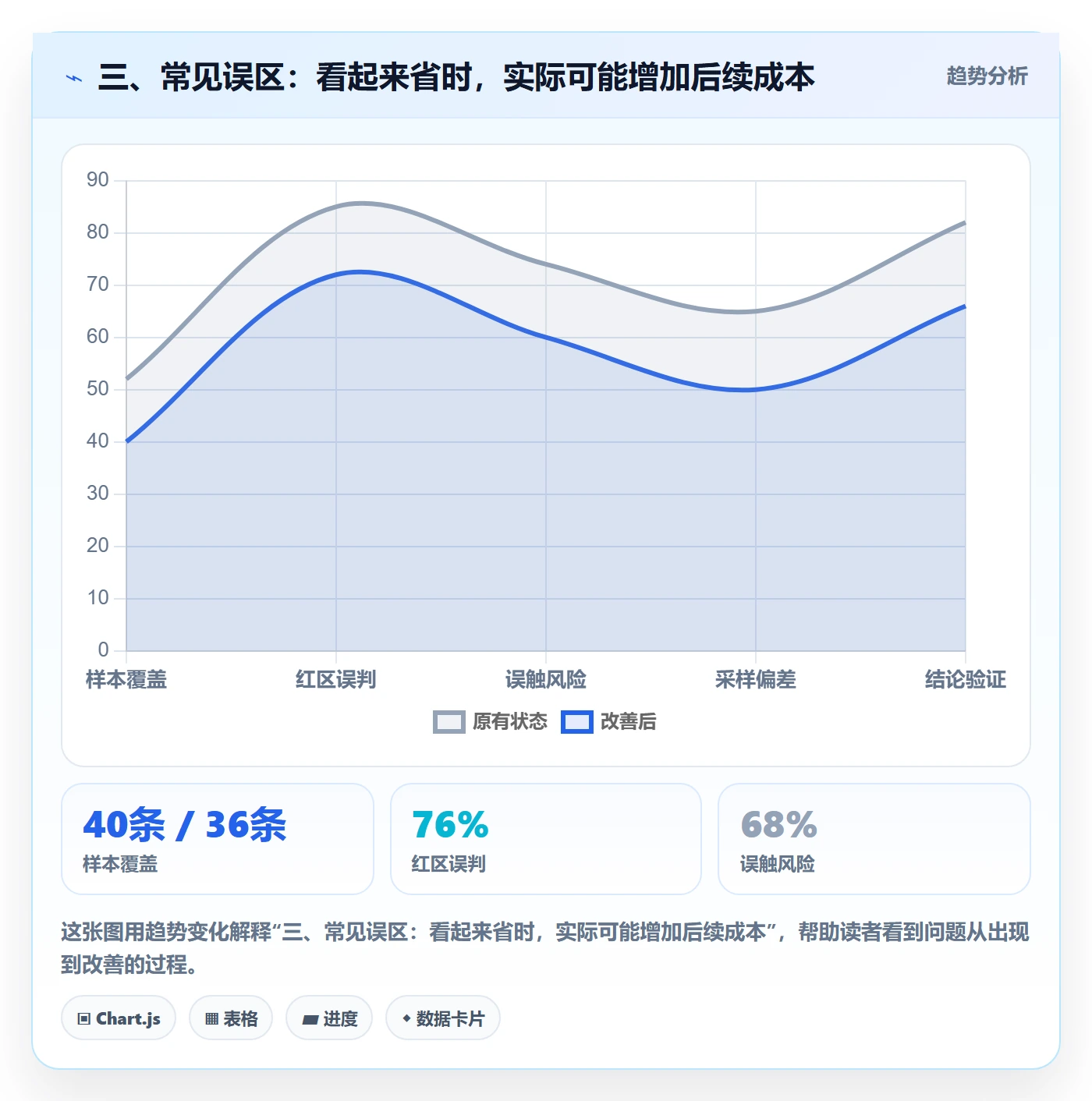The image size is (1092, 1101).
Task: Click the description paragraph starting 这张图用趋势变化
Action: pos(545,948)
